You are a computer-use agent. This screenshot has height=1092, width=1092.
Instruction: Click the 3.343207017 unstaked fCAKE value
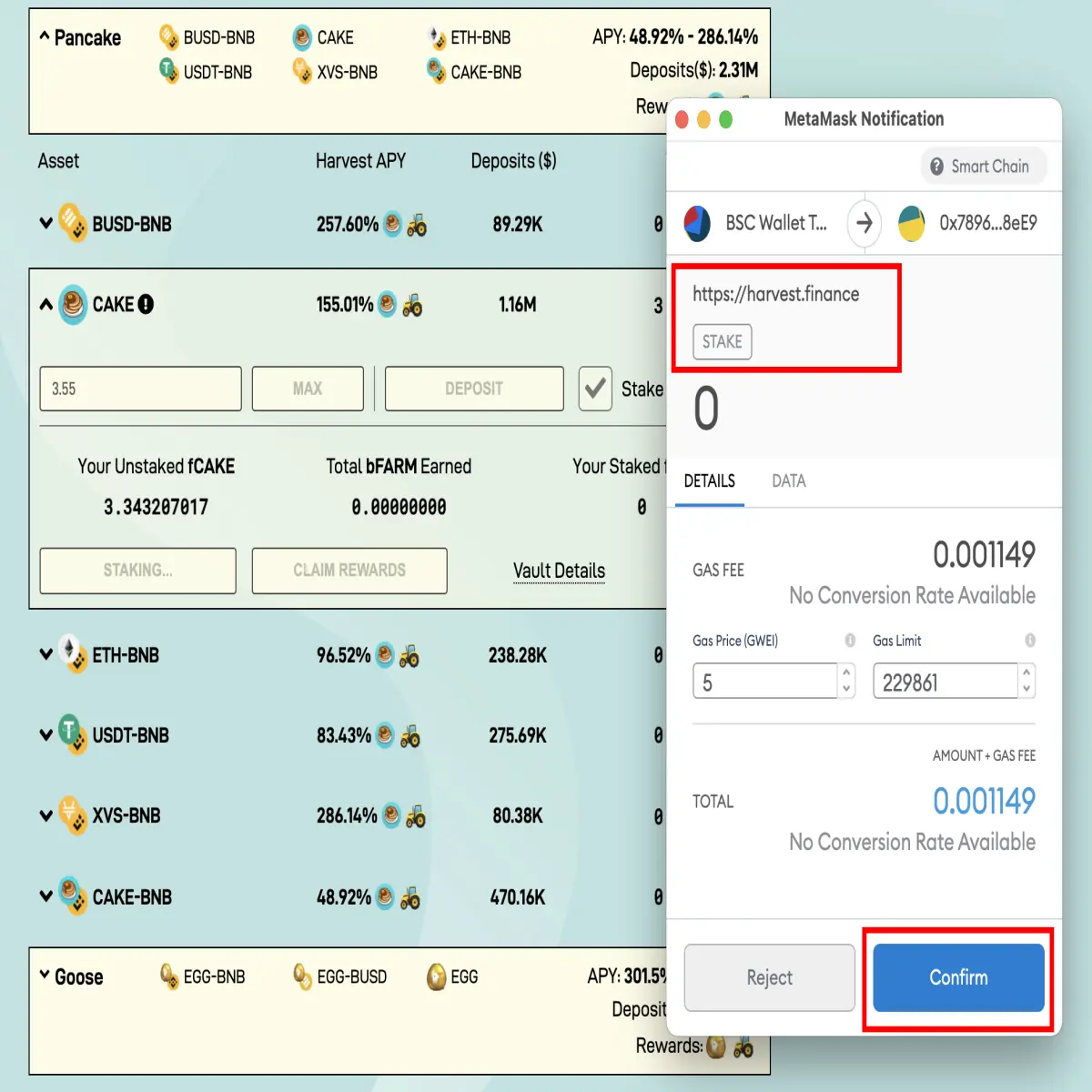click(156, 507)
